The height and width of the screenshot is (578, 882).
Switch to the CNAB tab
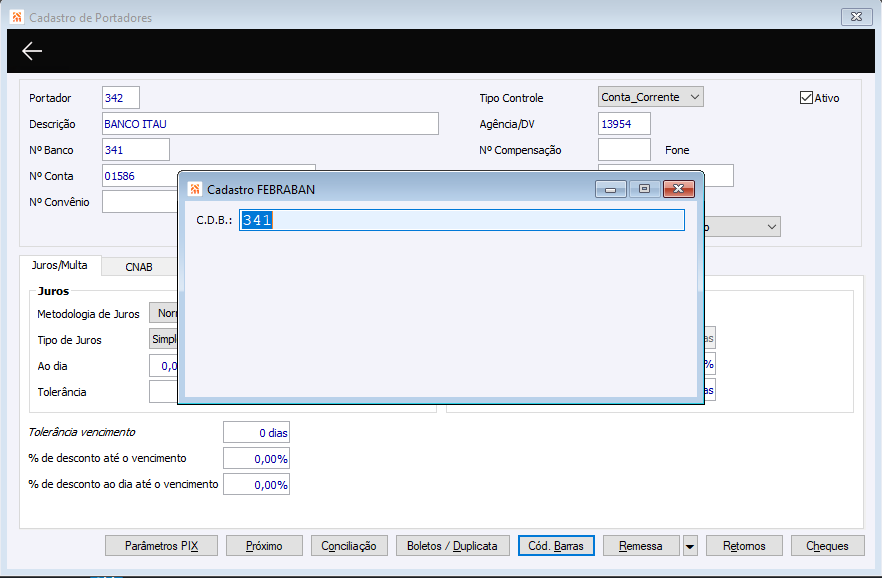139,267
